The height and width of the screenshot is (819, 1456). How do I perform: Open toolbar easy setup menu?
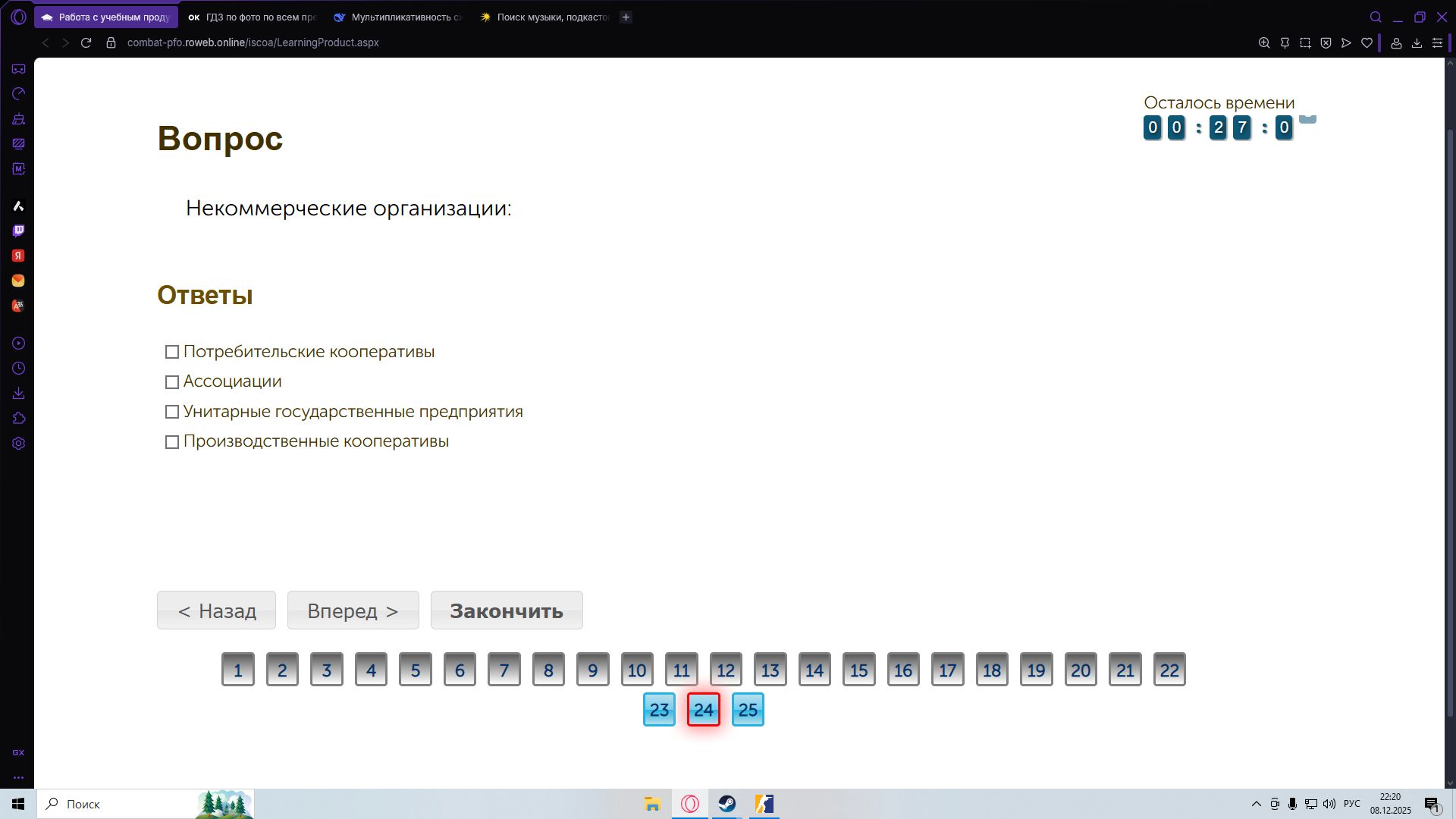[x=1437, y=43]
